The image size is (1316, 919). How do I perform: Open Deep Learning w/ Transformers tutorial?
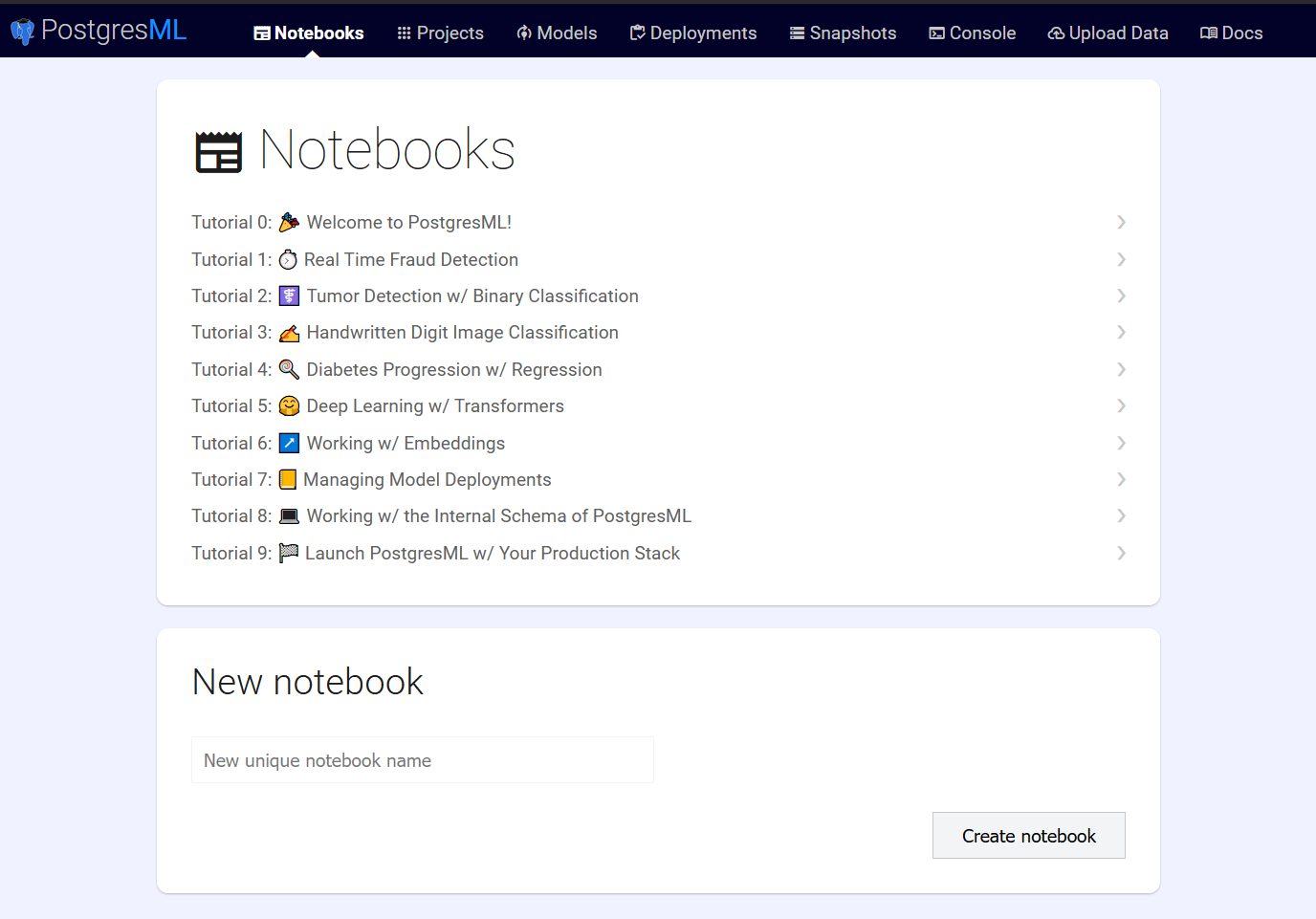(x=435, y=406)
